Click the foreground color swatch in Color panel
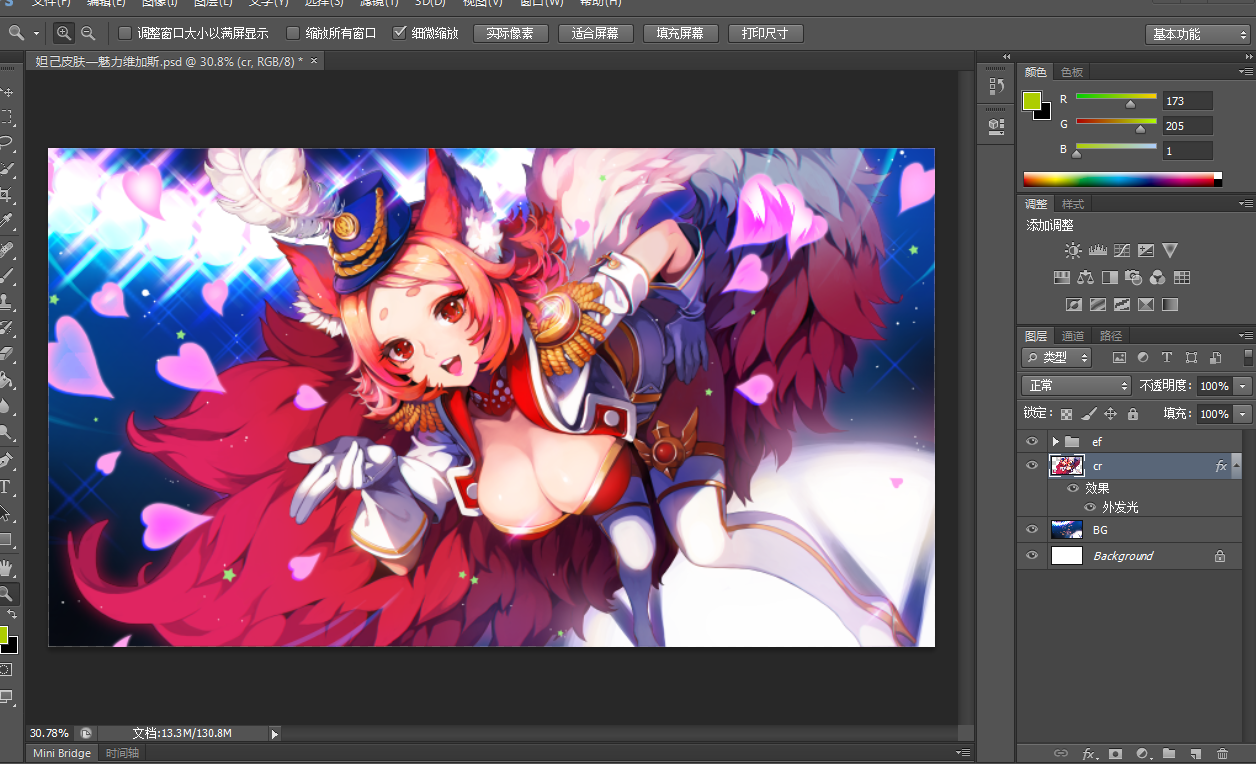This screenshot has width=1256, height=764. [1032, 101]
